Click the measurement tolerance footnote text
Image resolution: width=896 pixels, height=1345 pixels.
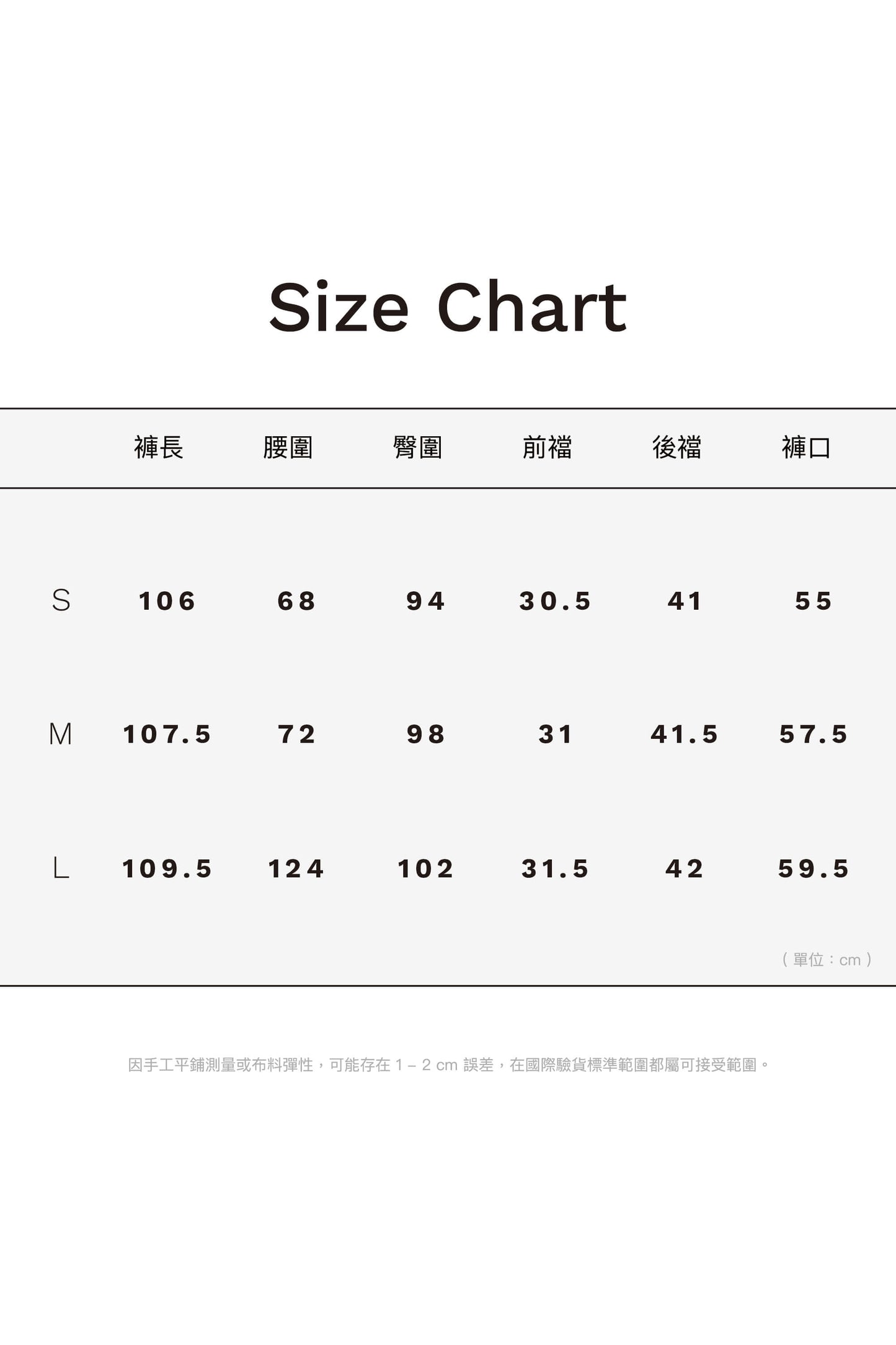pos(448,1065)
